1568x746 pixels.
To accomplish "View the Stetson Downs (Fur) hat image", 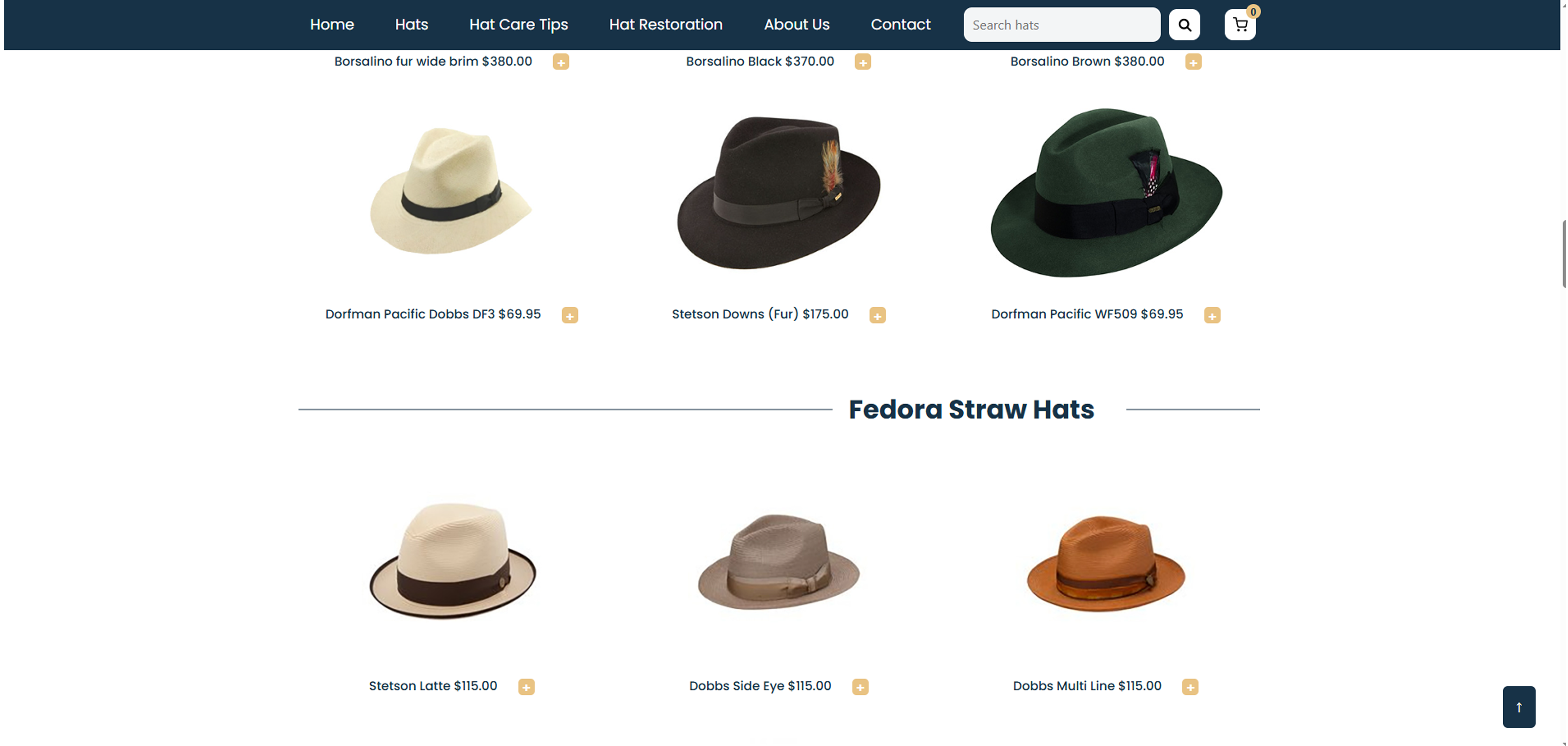I will (778, 193).
